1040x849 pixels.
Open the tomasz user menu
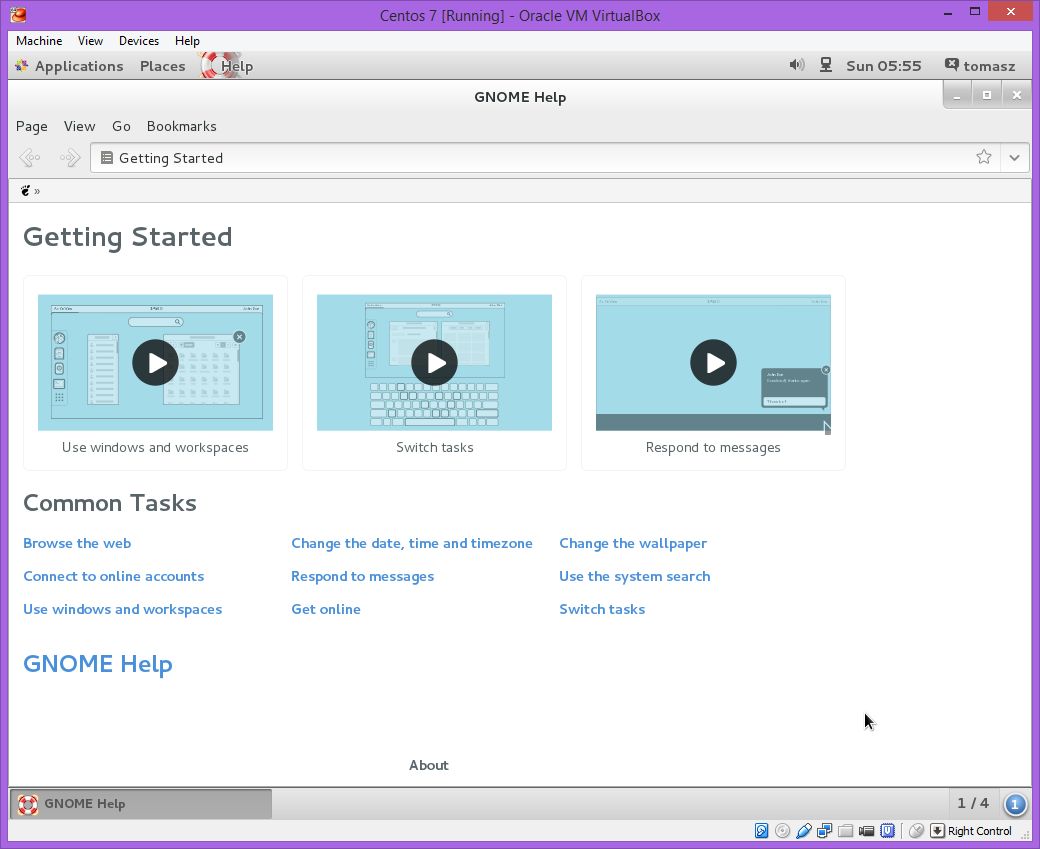point(980,66)
